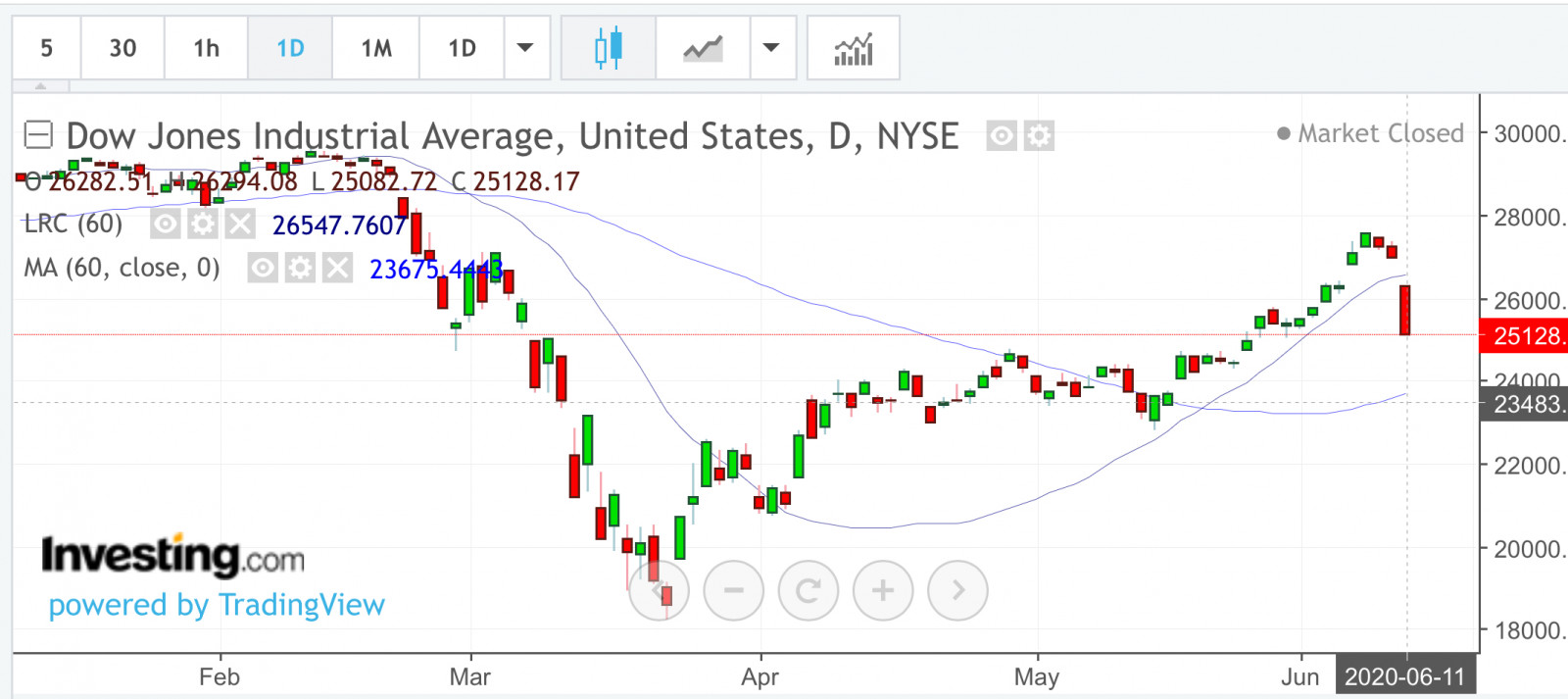
Task: Switch to the 1M interval
Action: [376, 47]
